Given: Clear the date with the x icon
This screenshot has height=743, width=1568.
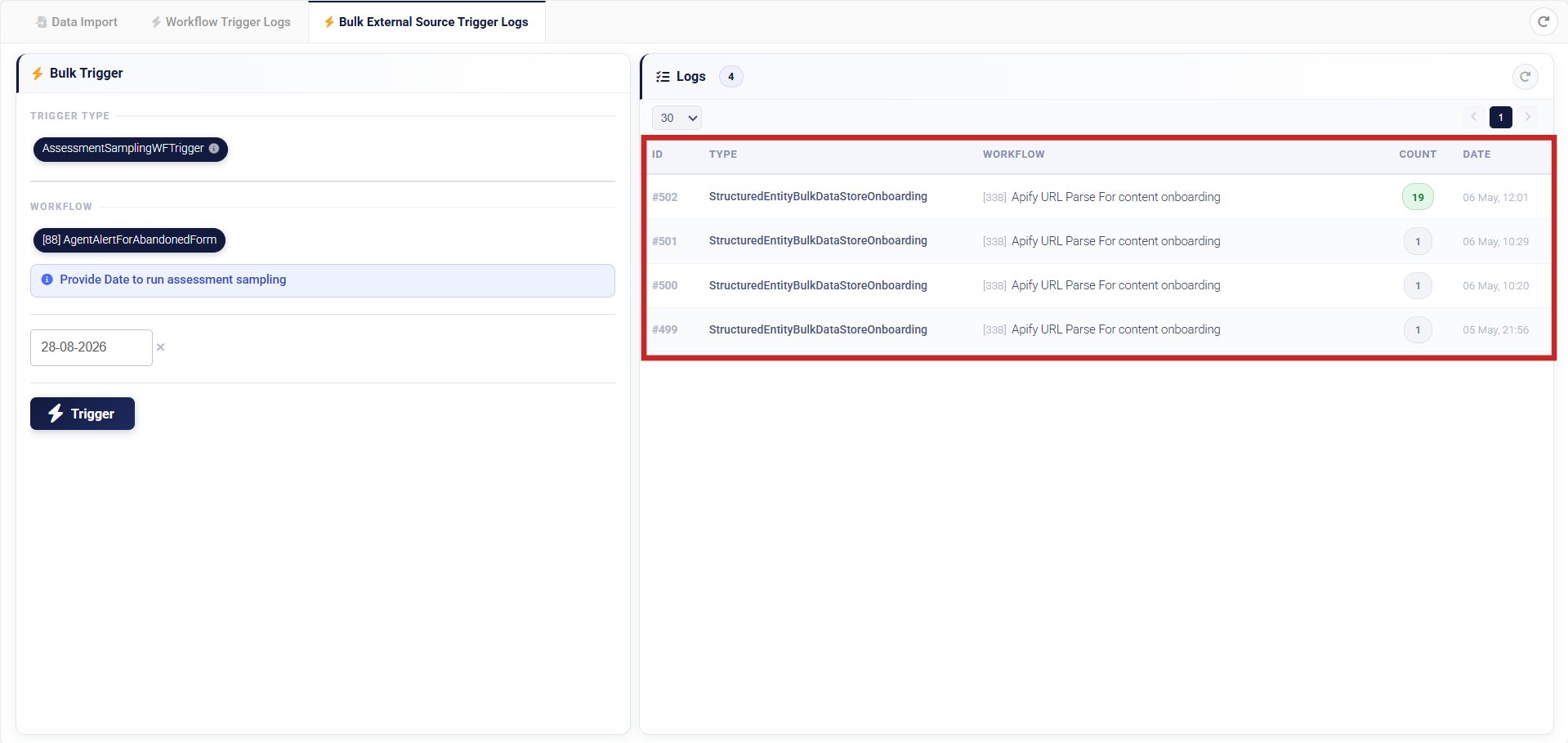Looking at the screenshot, I should 161,347.
